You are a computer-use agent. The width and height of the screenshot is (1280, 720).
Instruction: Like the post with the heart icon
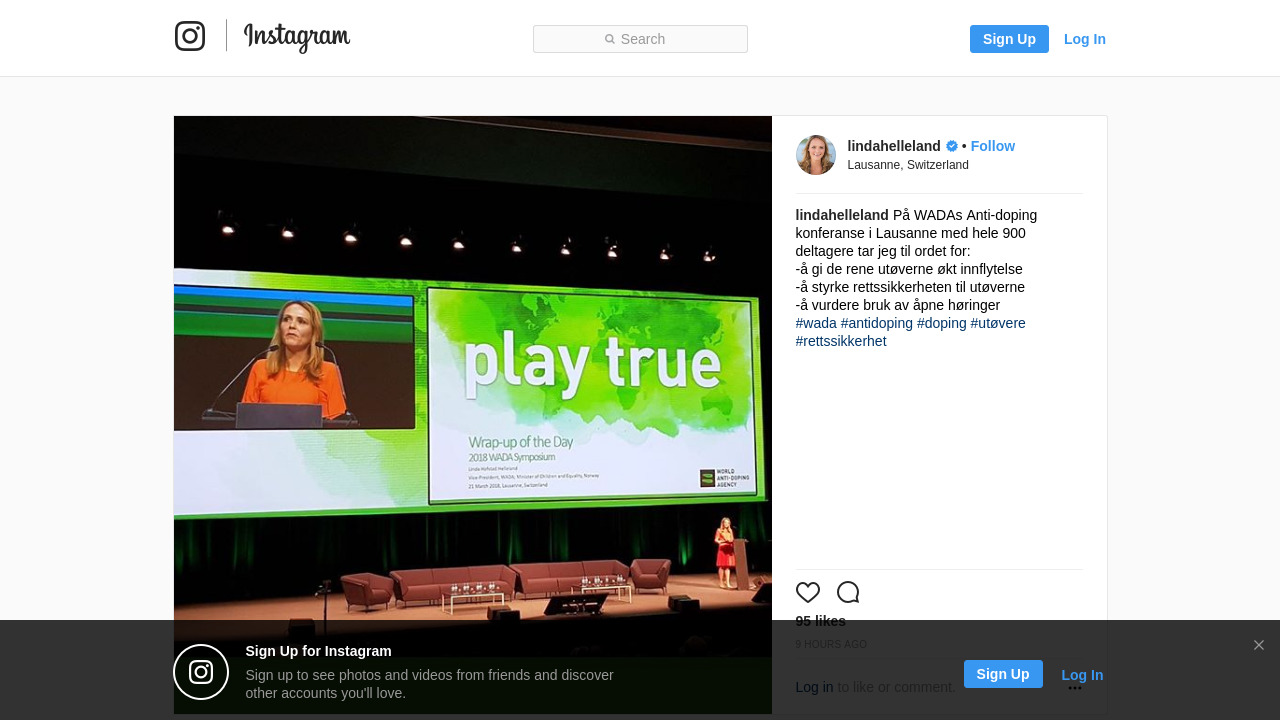coord(808,592)
